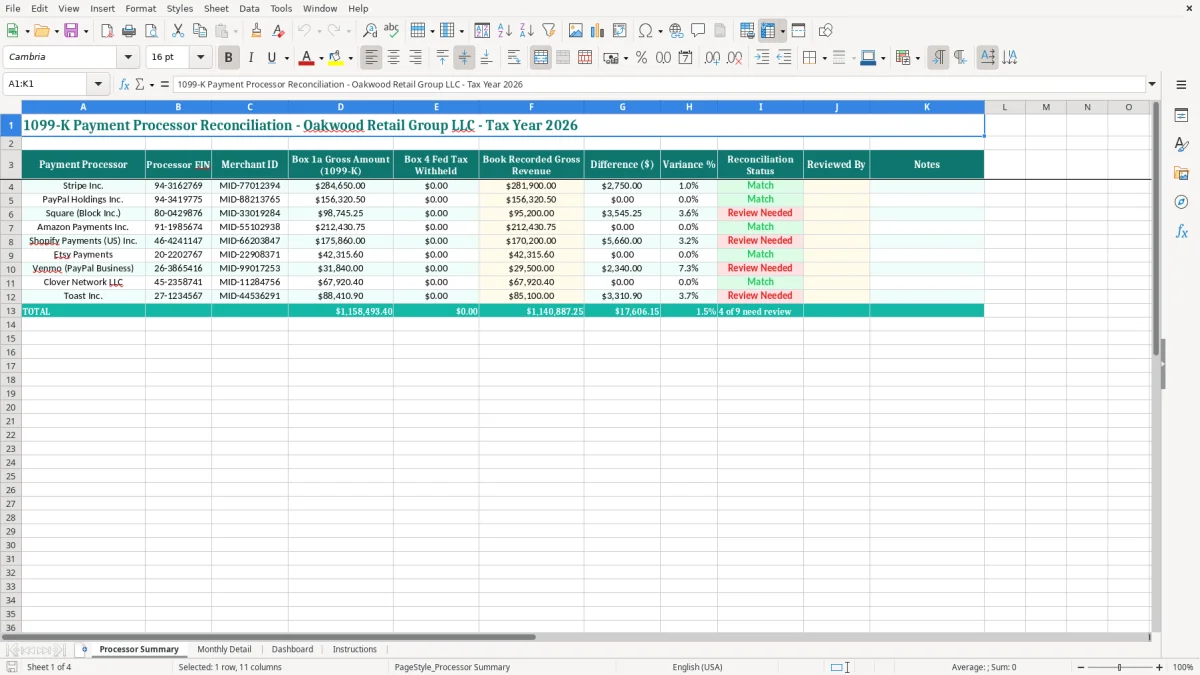Select the Clone Formatting paintbrush
Viewport: 1200px width, 675px height.
pos(256,31)
